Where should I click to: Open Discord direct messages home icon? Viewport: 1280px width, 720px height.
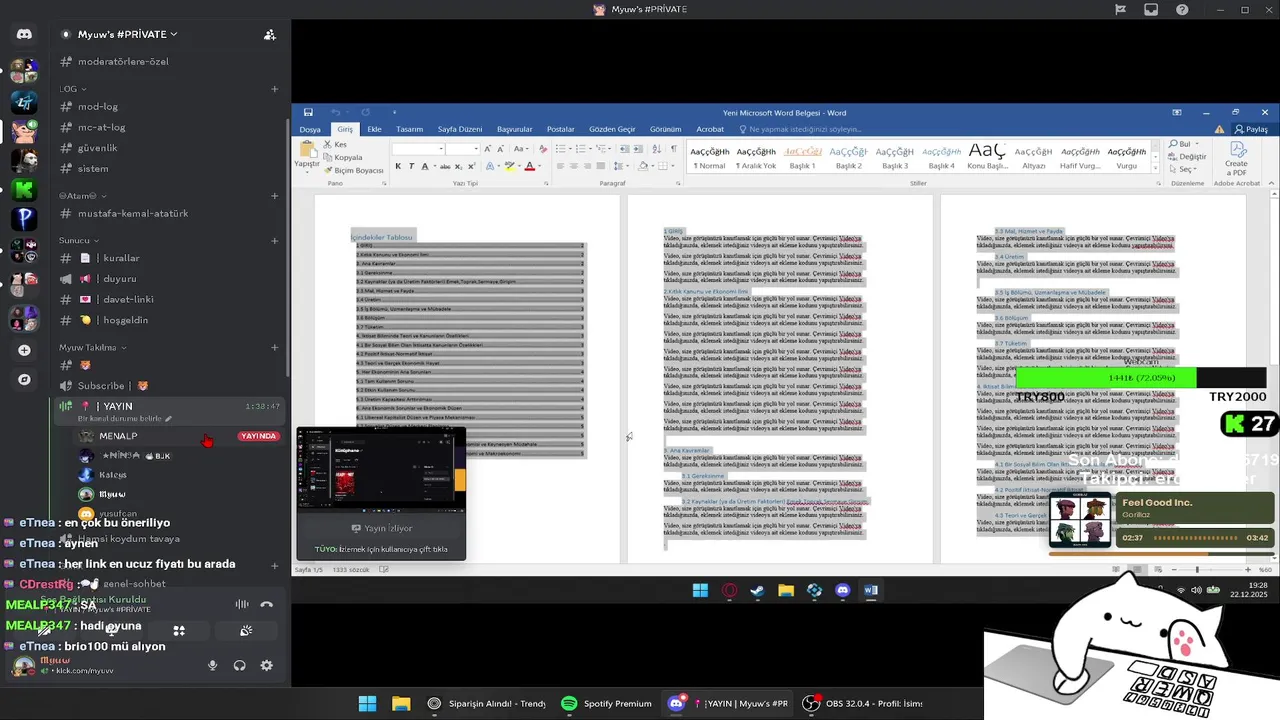pyautogui.click(x=24, y=34)
